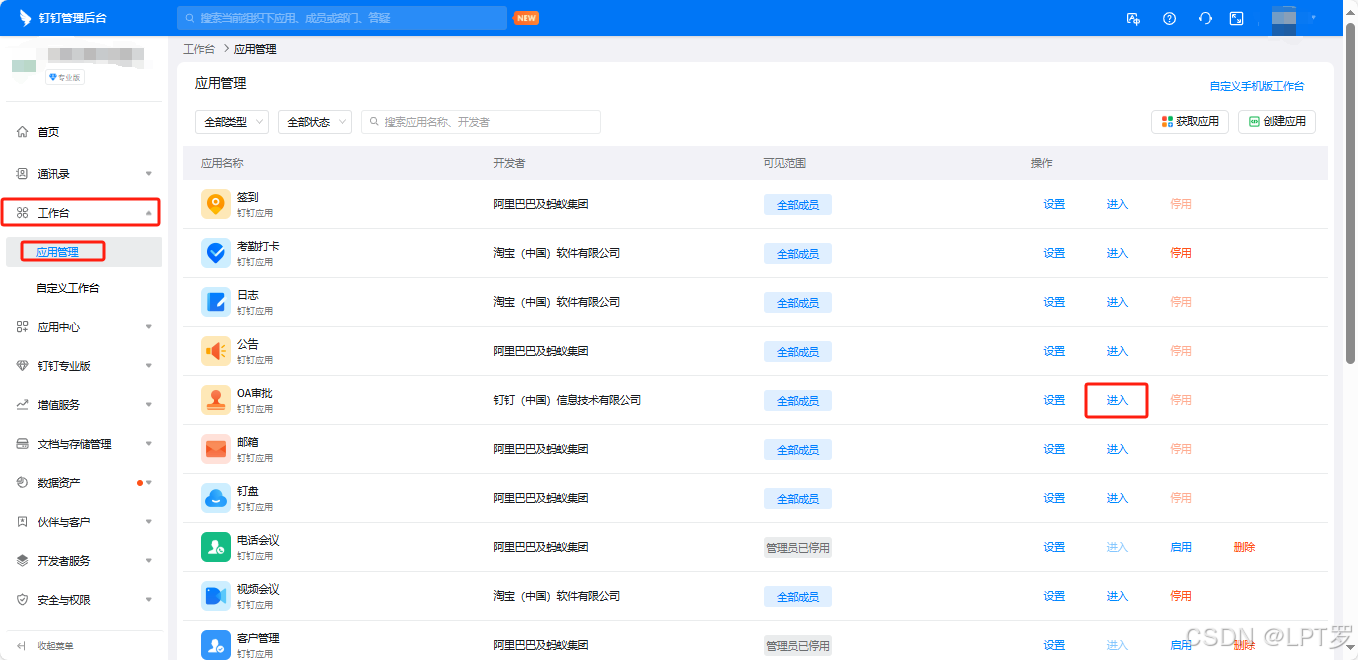Focus the 搜索应用名称、开发者 search field

point(481,122)
